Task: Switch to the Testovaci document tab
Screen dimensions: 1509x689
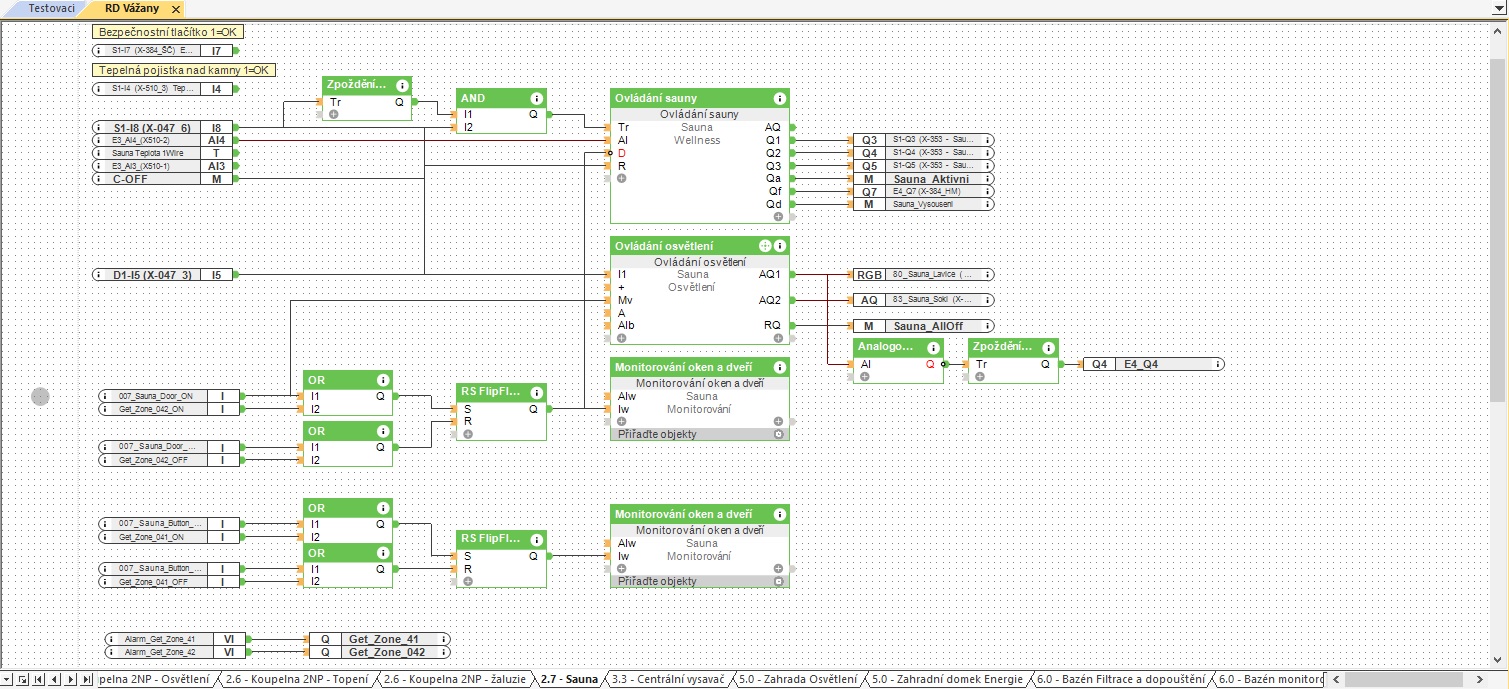Action: 51,8
